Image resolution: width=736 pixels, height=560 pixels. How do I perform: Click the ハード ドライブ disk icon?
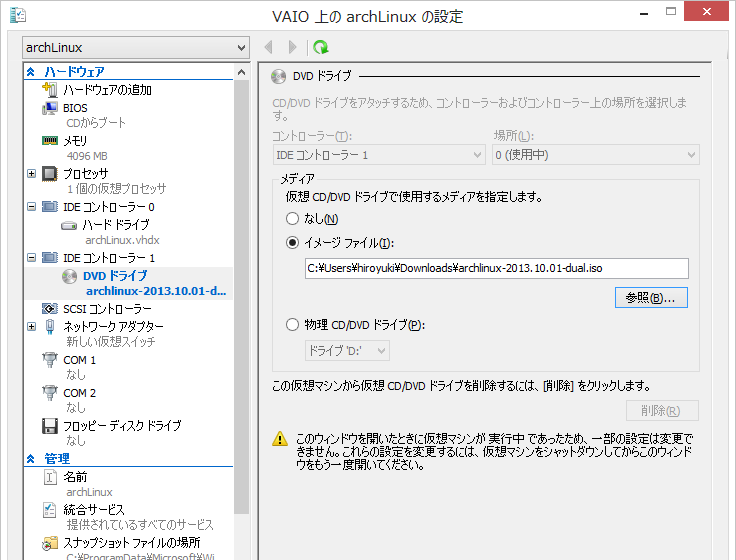69,226
